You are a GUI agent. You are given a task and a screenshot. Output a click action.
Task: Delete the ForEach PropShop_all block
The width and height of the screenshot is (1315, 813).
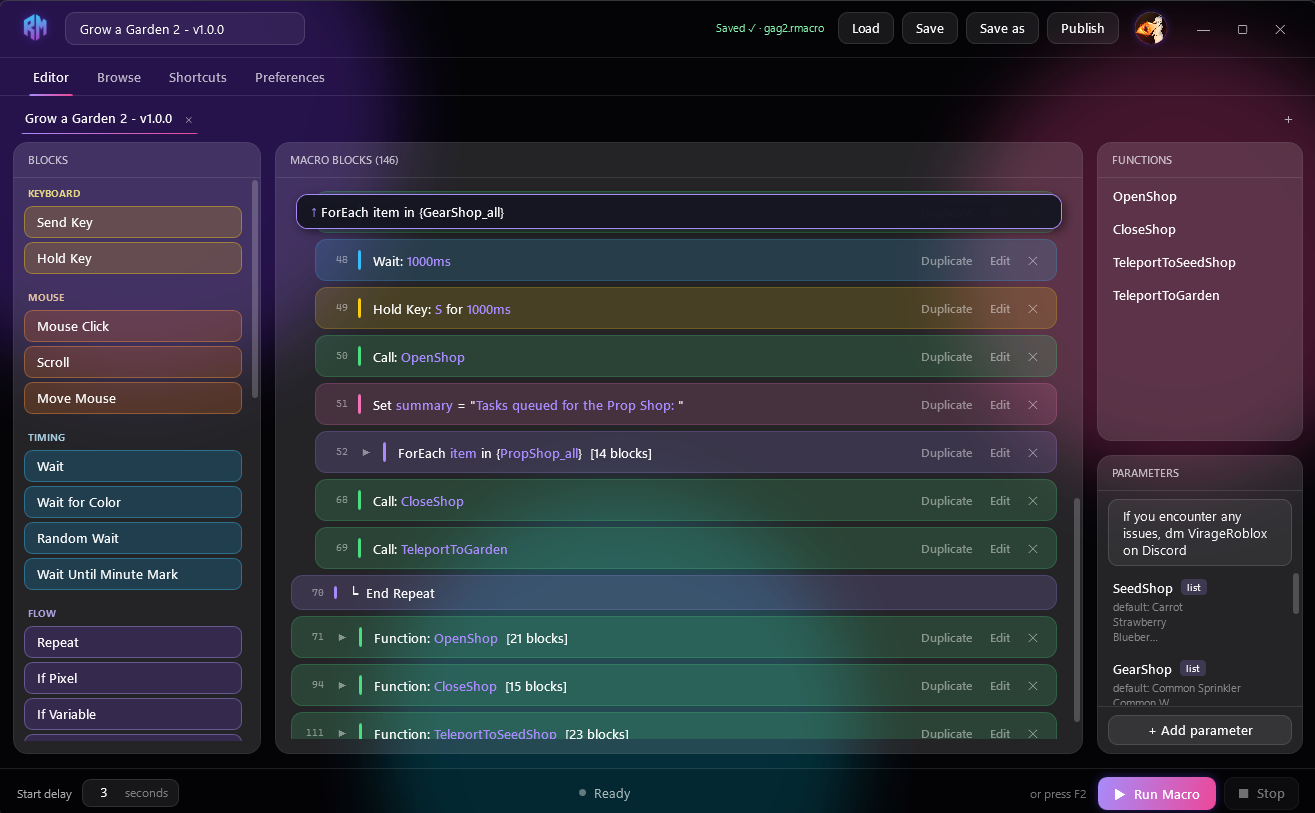tap(1033, 453)
